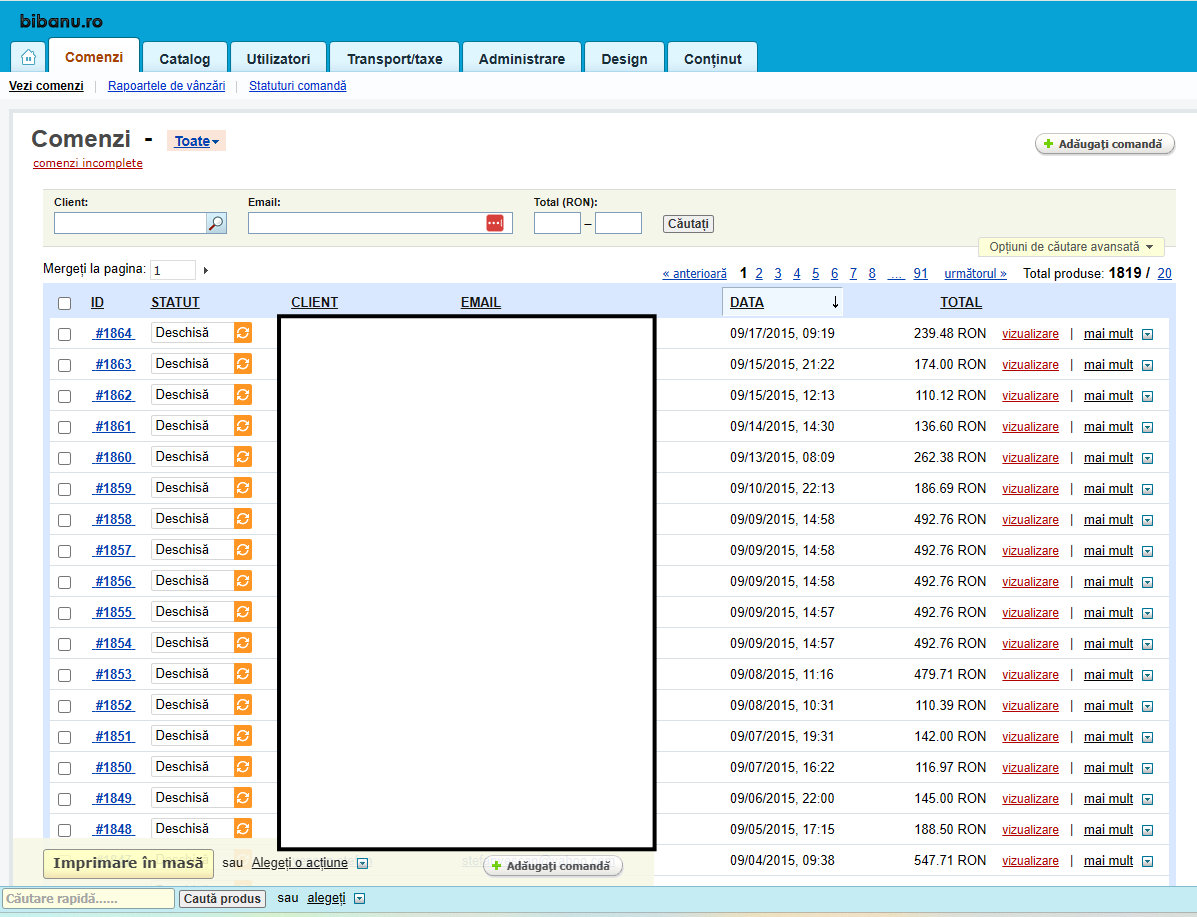Image resolution: width=1197 pixels, height=917 pixels.
Task: Go to the home icon tab
Action: pyautogui.click(x=28, y=57)
